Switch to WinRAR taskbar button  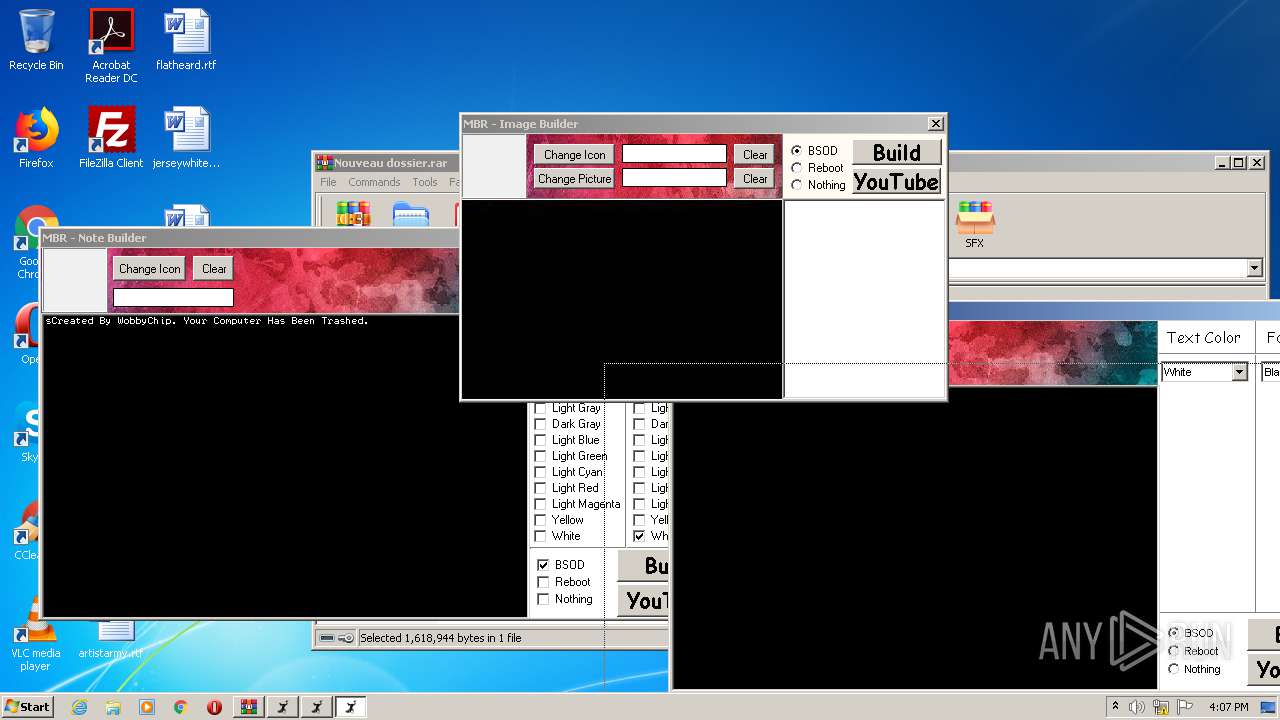pos(249,707)
